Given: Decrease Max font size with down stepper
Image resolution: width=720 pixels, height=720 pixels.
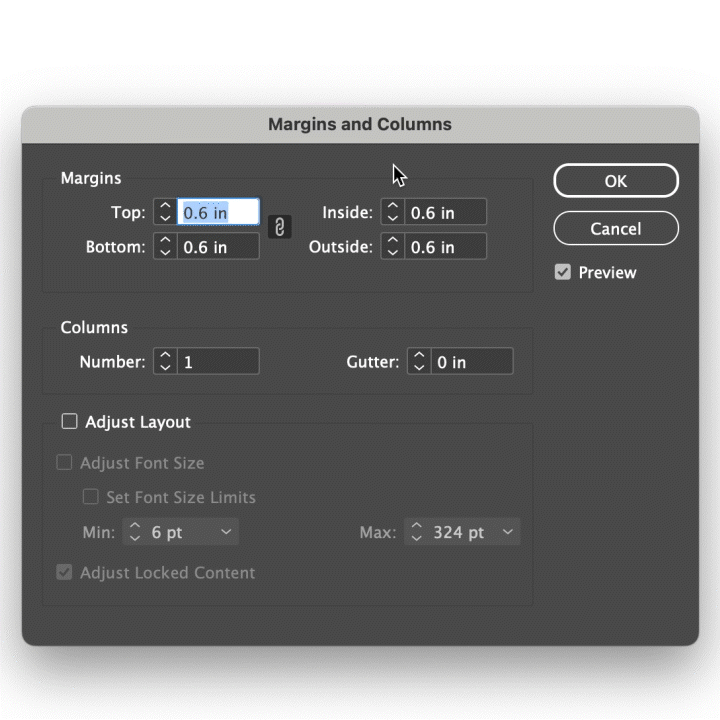Looking at the screenshot, I should 416,538.
